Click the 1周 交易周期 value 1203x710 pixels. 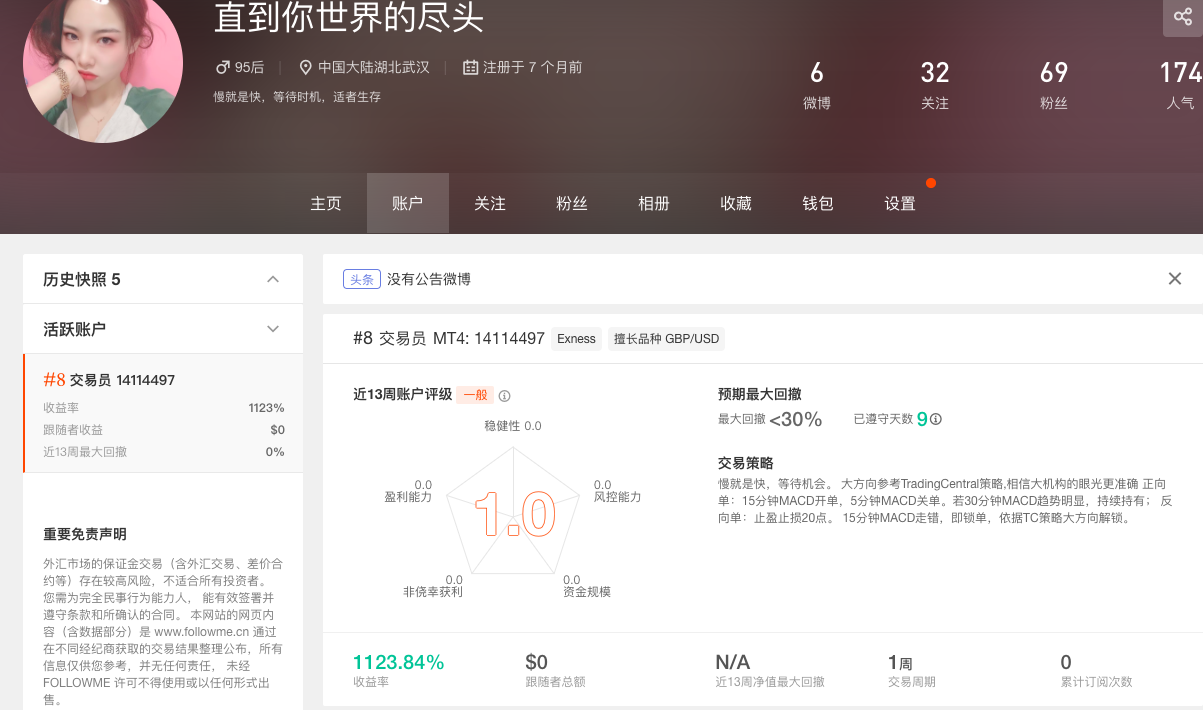tap(900, 662)
